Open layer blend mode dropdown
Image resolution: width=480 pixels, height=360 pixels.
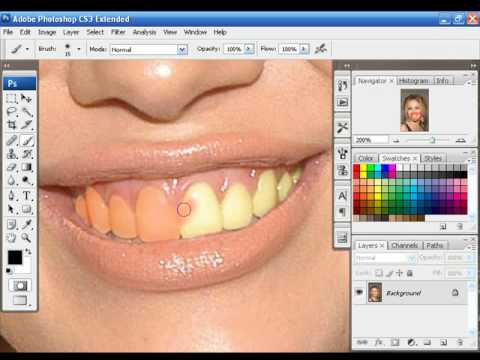(x=385, y=258)
